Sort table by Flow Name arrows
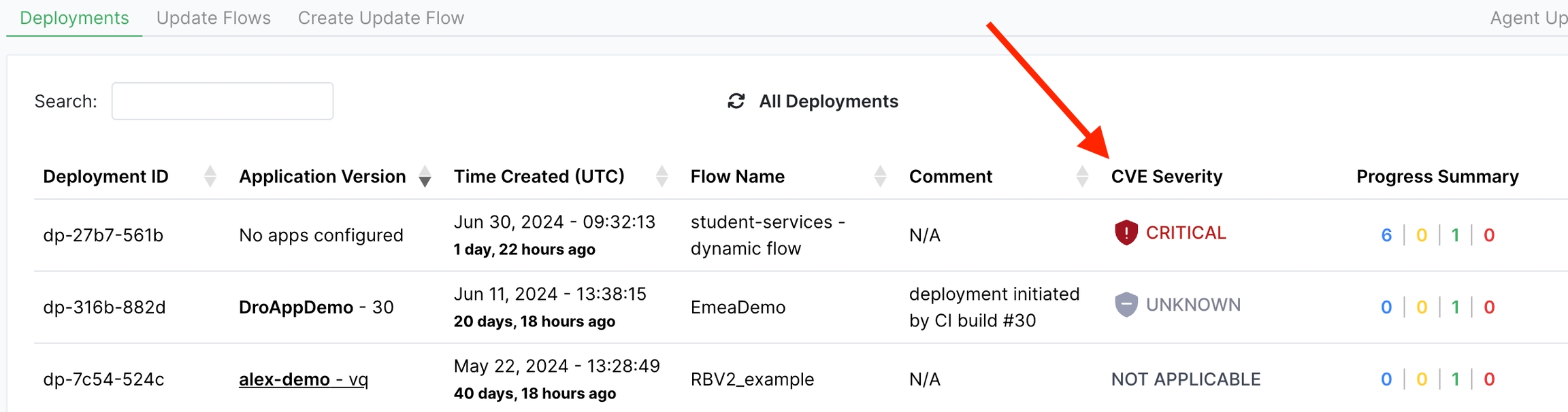Viewport: 1568px width, 412px height. [880, 176]
